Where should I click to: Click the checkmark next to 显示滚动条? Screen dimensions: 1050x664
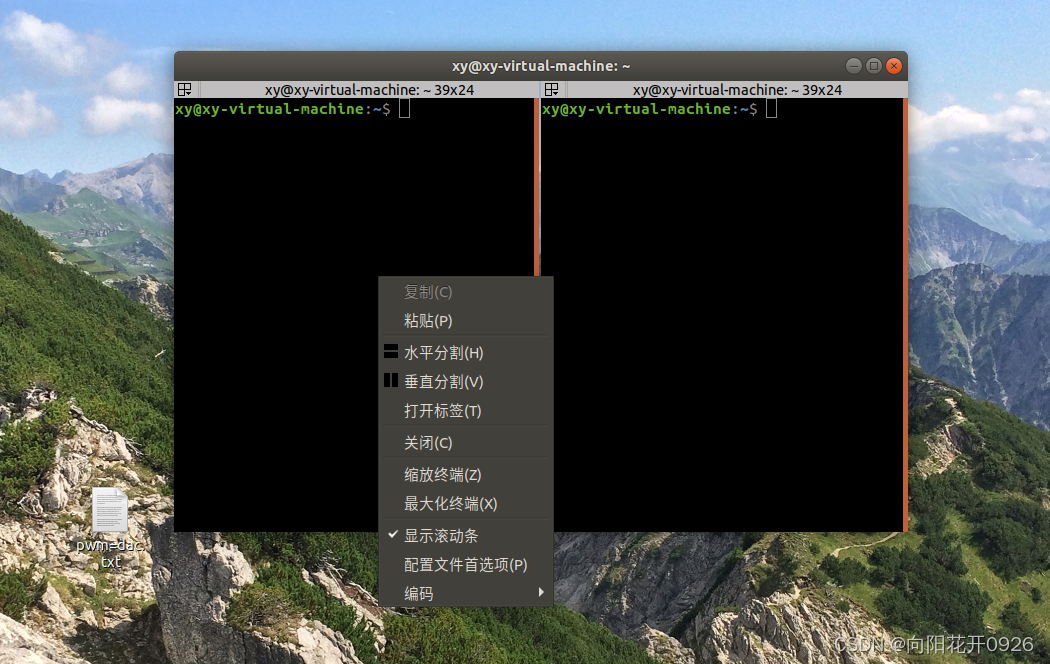pos(392,535)
